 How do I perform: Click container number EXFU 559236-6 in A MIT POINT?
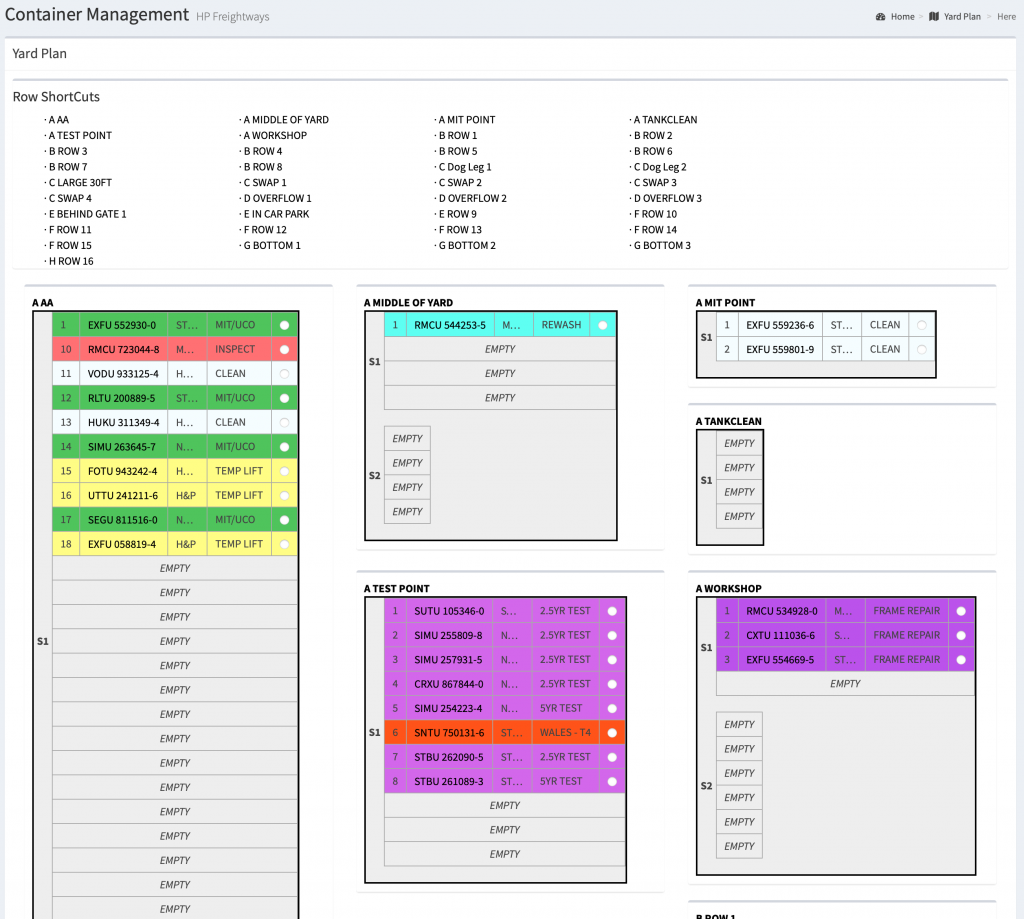pyautogui.click(x=779, y=324)
